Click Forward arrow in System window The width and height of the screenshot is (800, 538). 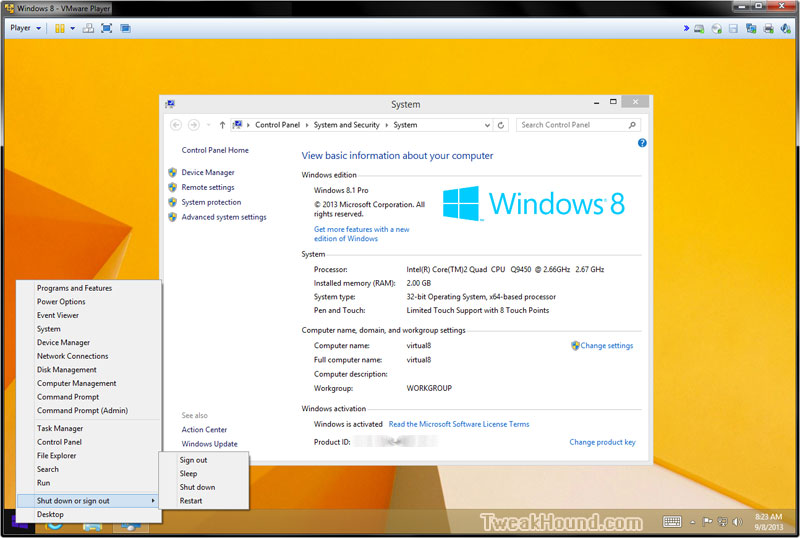194,125
